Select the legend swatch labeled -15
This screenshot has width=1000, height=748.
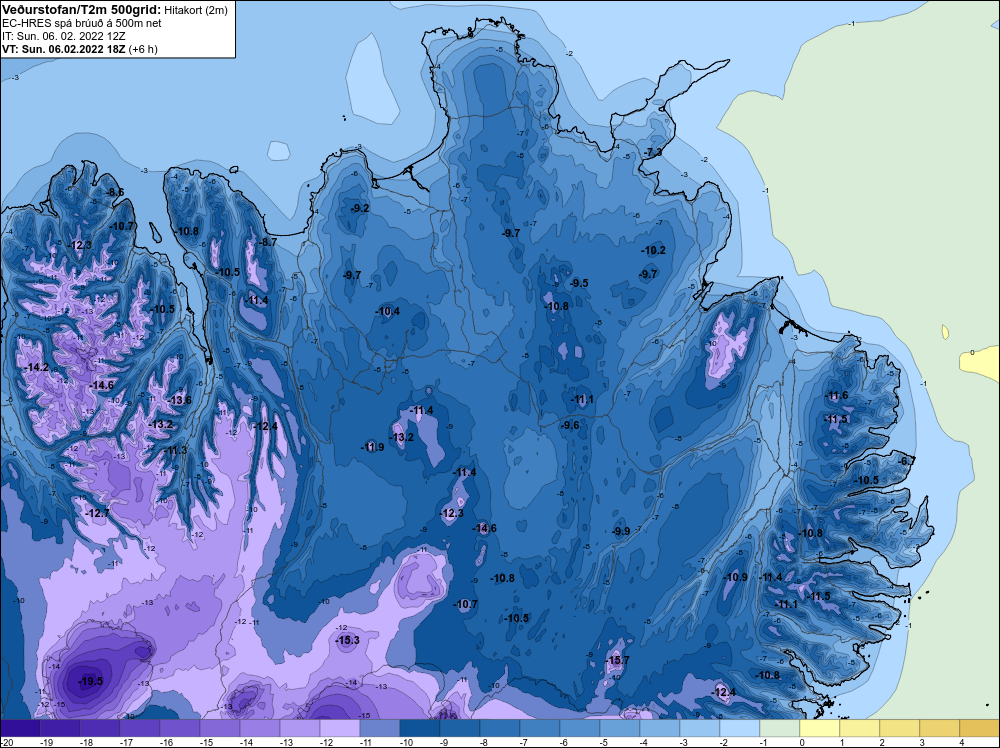tap(220, 728)
